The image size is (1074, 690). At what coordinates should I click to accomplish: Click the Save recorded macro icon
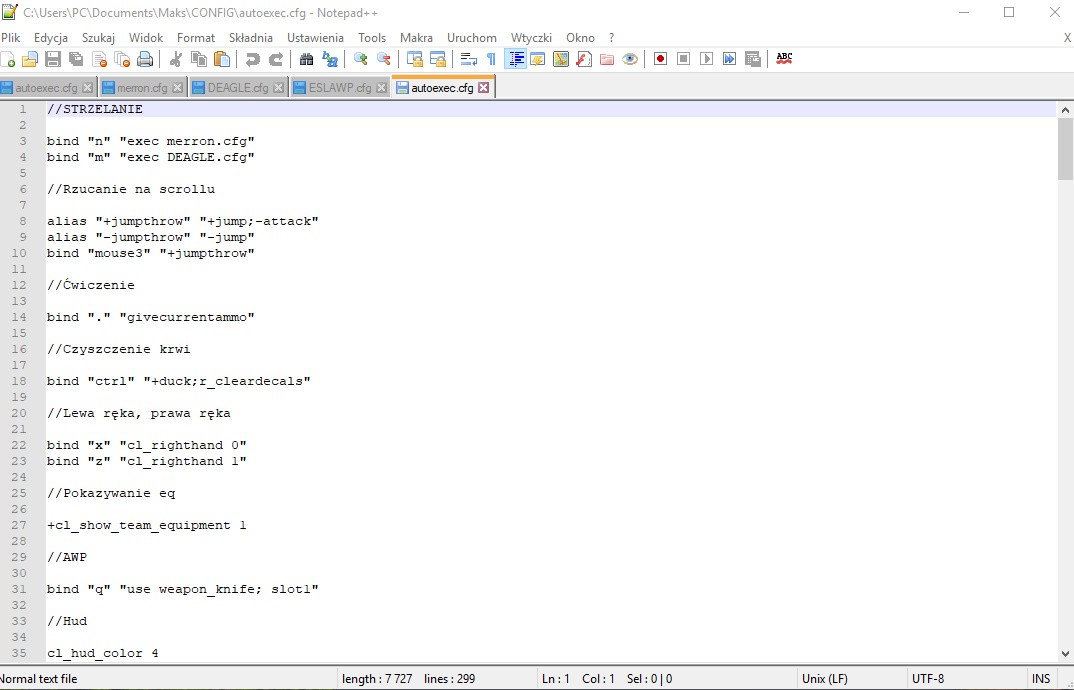(x=753, y=60)
